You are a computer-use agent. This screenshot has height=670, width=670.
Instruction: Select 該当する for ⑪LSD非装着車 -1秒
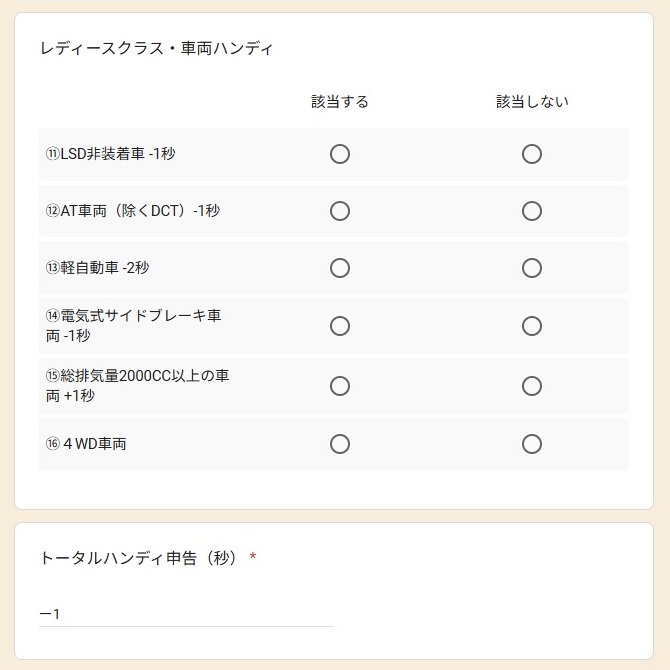[x=340, y=154]
